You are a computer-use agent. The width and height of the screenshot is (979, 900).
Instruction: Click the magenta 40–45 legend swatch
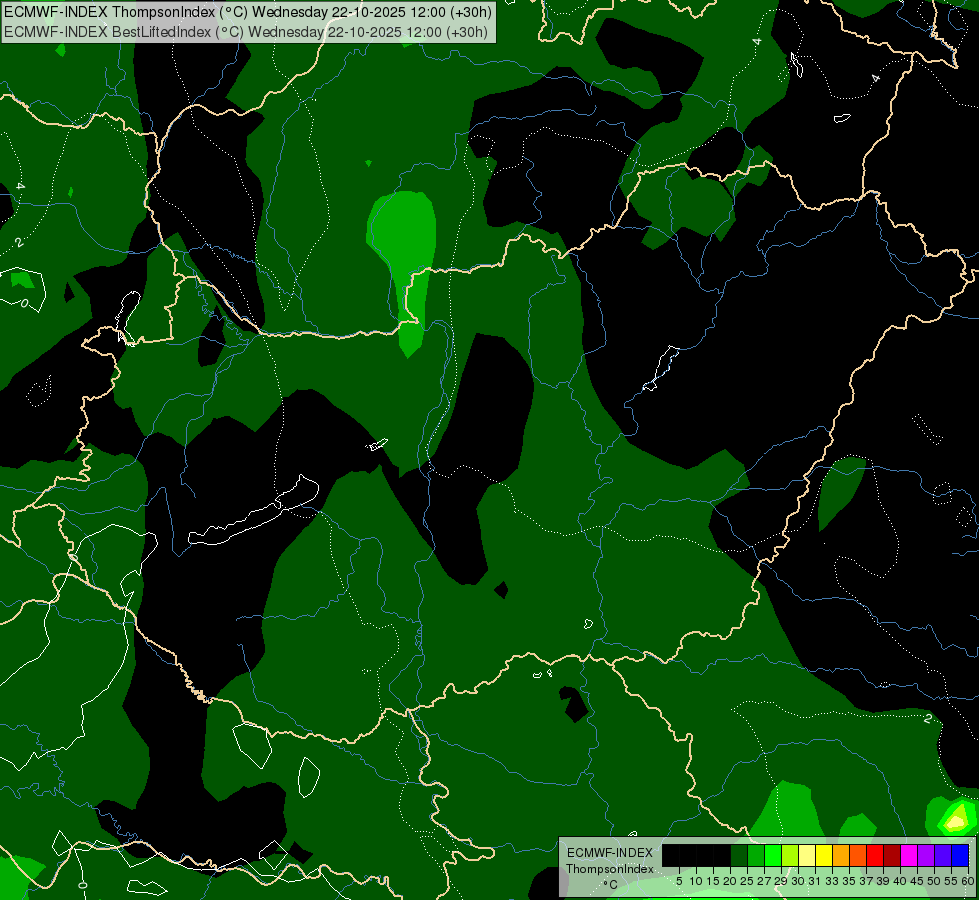tap(909, 855)
